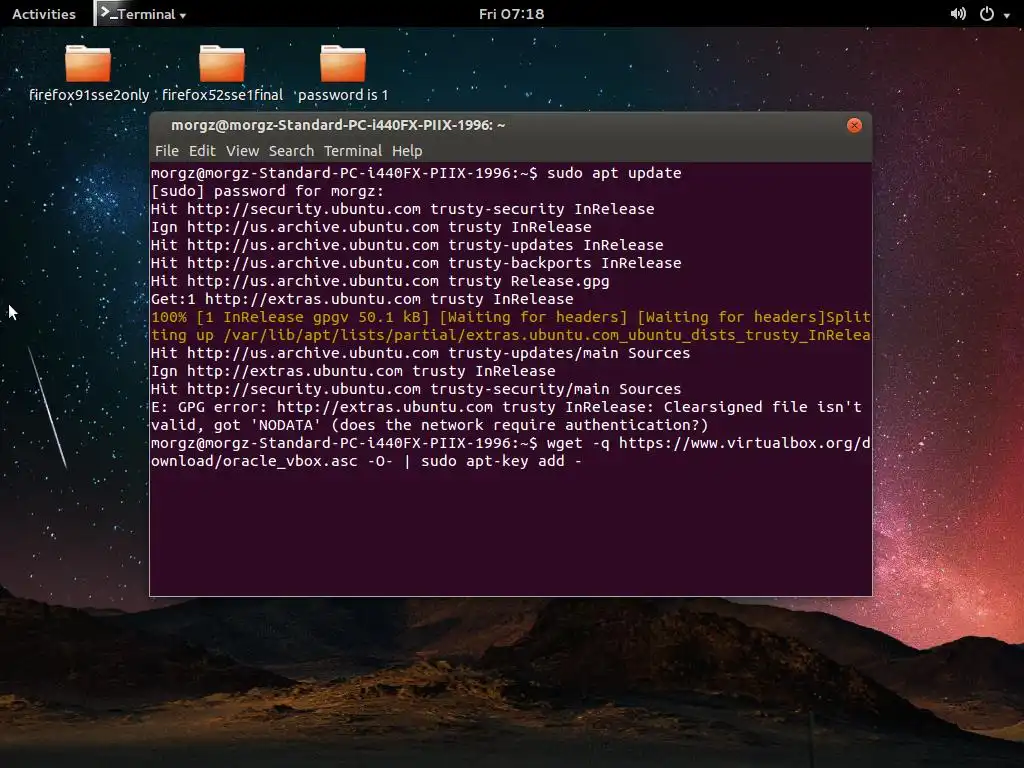Open the File menu in Terminal
Image resolution: width=1024 pixels, height=768 pixels.
pos(167,151)
